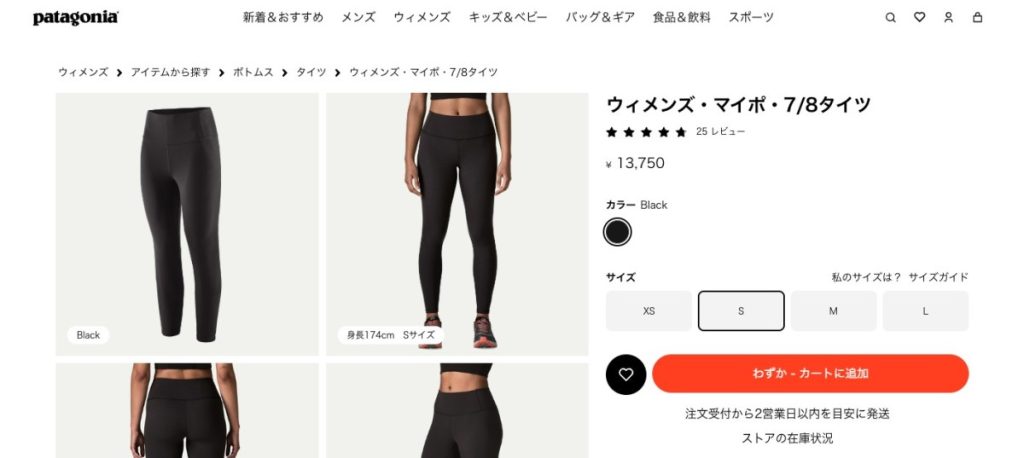Open the wishlist heart icon in header
Screen dimensions: 1024x458
919,18
